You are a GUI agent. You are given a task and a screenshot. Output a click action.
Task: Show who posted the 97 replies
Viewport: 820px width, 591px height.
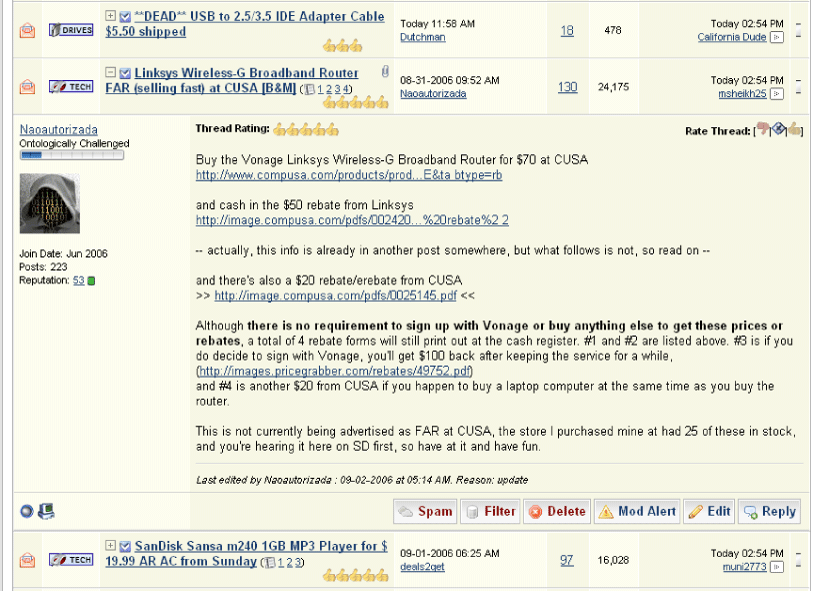click(x=566, y=560)
